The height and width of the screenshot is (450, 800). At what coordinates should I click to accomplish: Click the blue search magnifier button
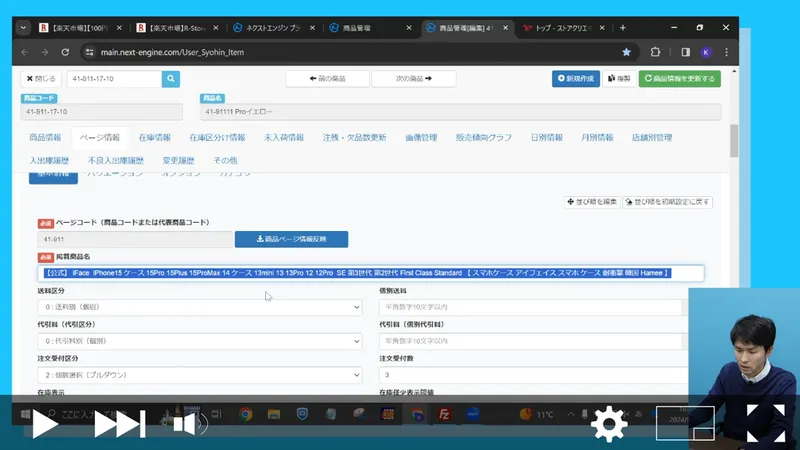170,79
